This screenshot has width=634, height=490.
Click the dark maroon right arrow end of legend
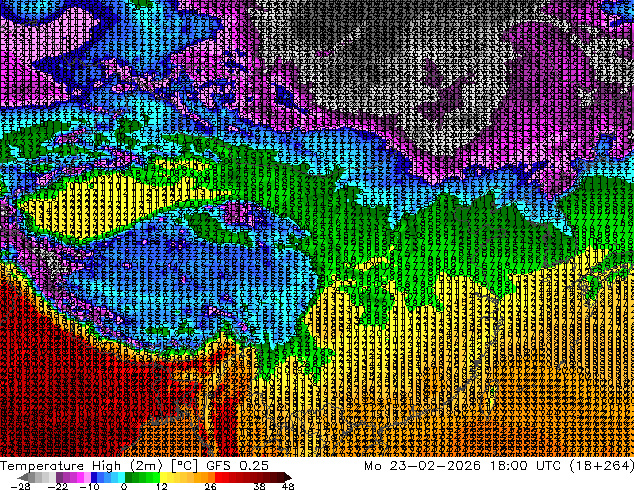pos(287,477)
